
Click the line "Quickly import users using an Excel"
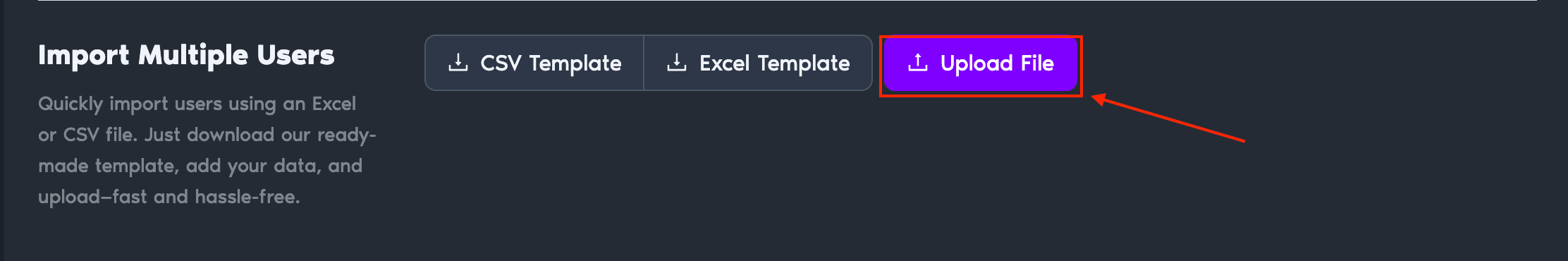click(197, 104)
